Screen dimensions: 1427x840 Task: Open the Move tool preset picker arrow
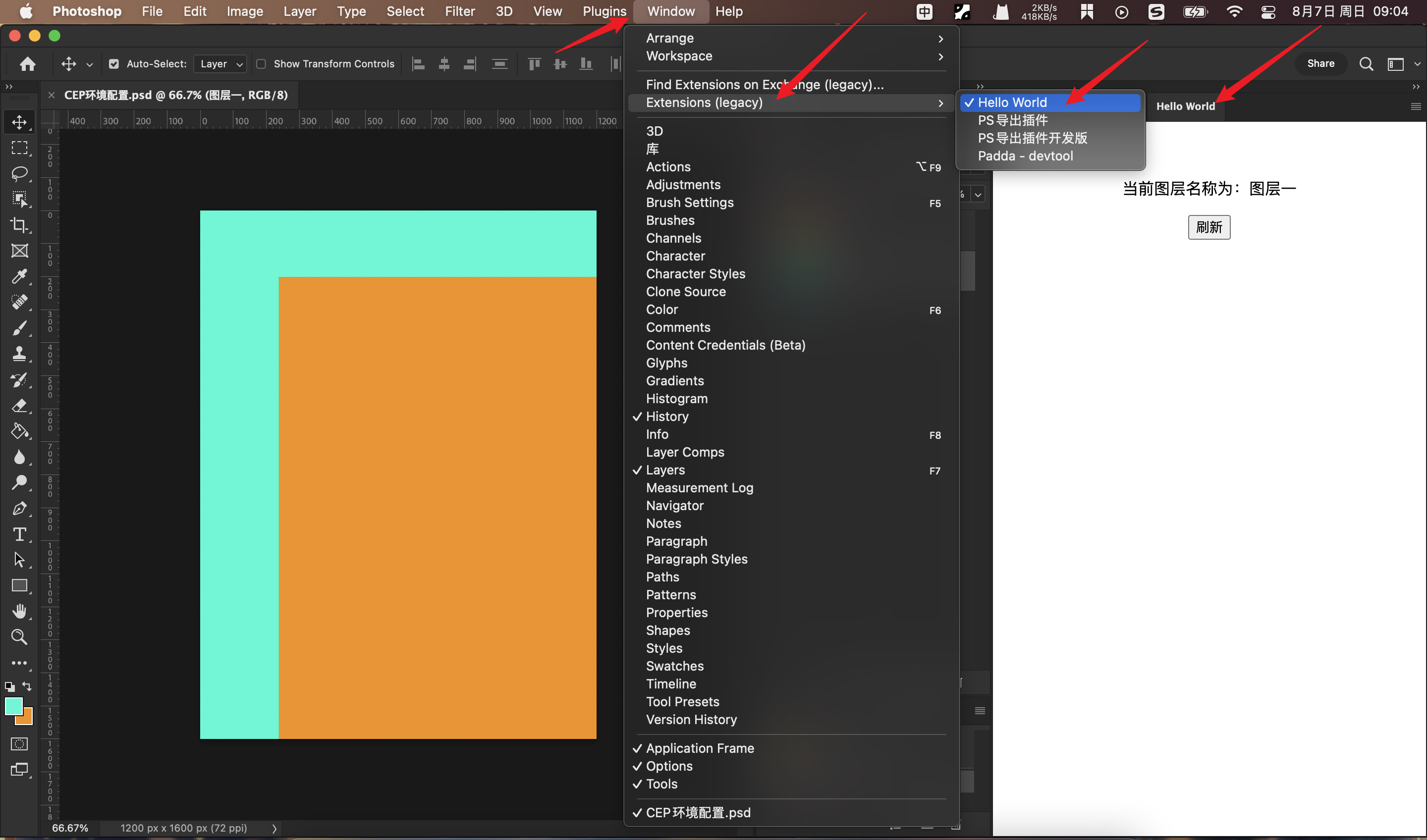(x=90, y=64)
